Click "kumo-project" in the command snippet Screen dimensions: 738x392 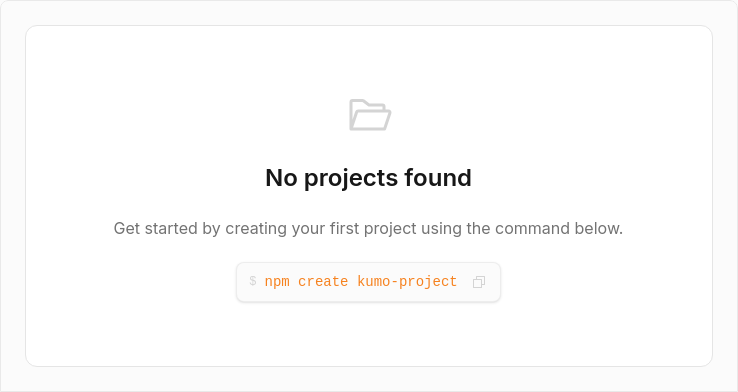(407, 281)
